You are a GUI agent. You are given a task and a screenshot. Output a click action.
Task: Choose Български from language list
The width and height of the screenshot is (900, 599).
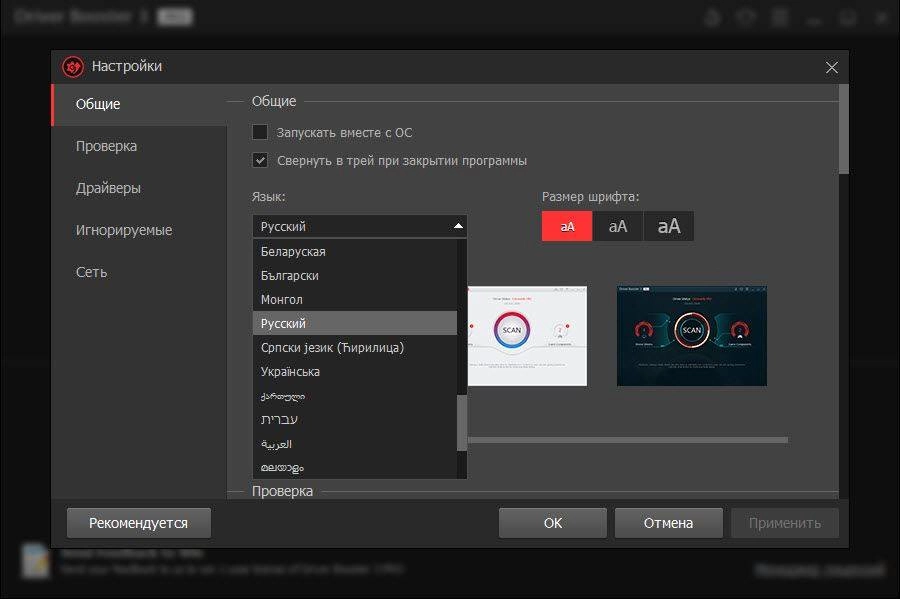[x=355, y=275]
